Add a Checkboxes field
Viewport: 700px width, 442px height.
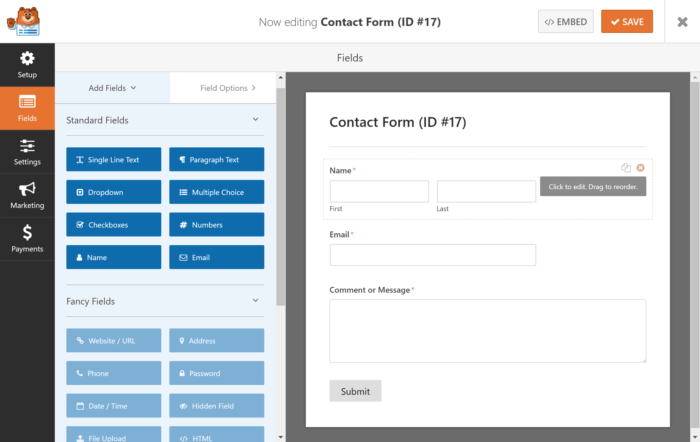click(x=113, y=225)
